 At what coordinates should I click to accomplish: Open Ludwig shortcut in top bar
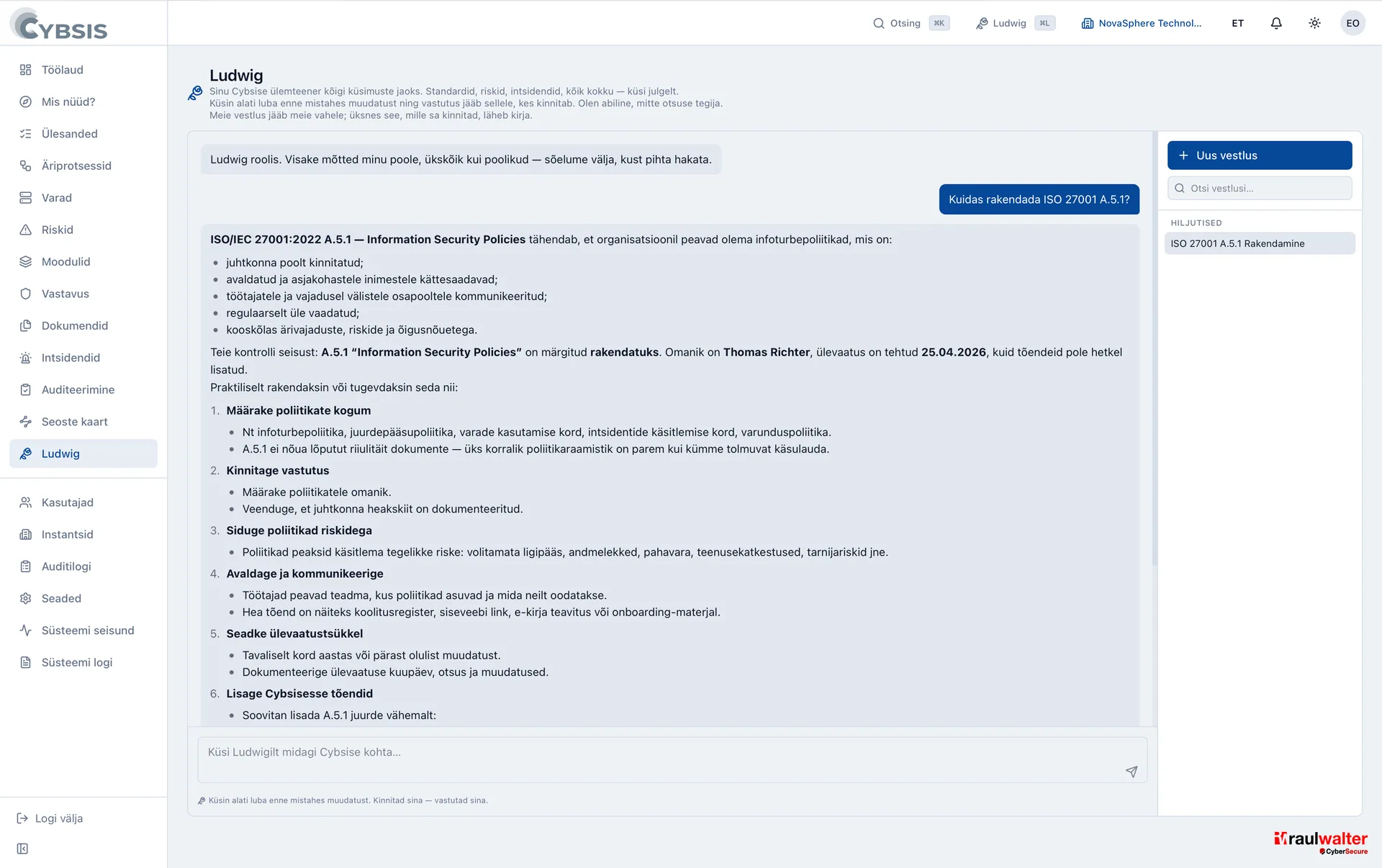1016,23
